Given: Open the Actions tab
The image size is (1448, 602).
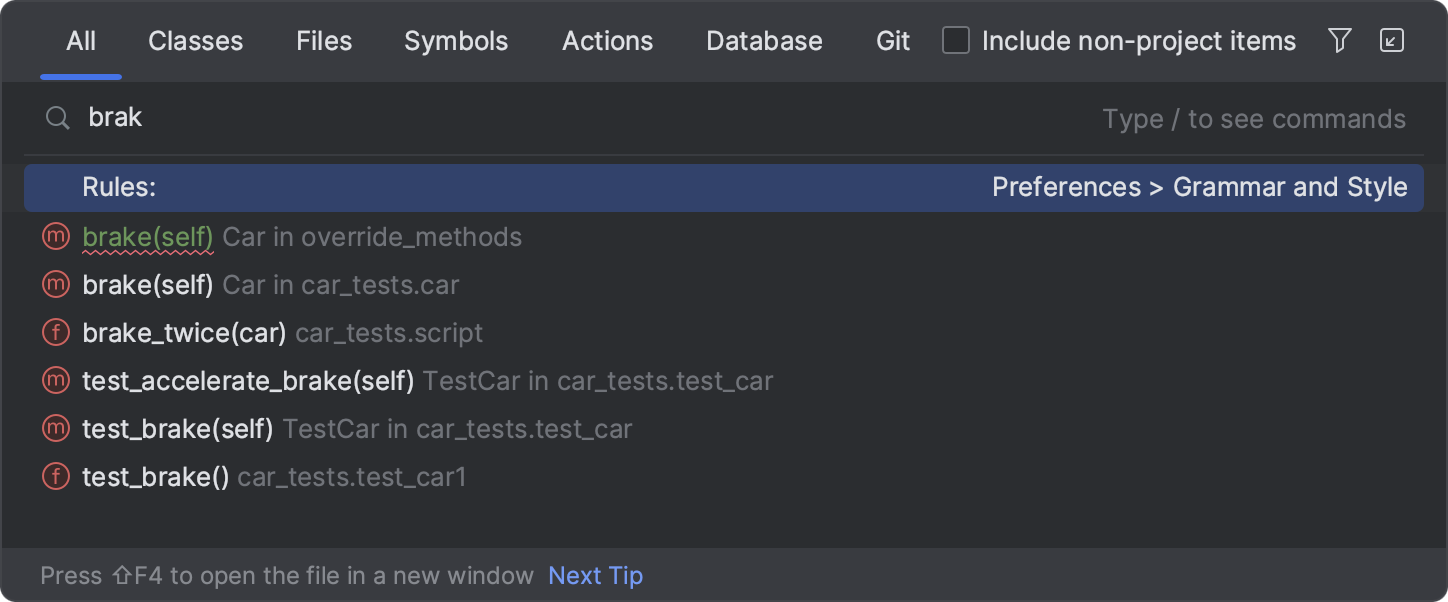Looking at the screenshot, I should click(607, 41).
